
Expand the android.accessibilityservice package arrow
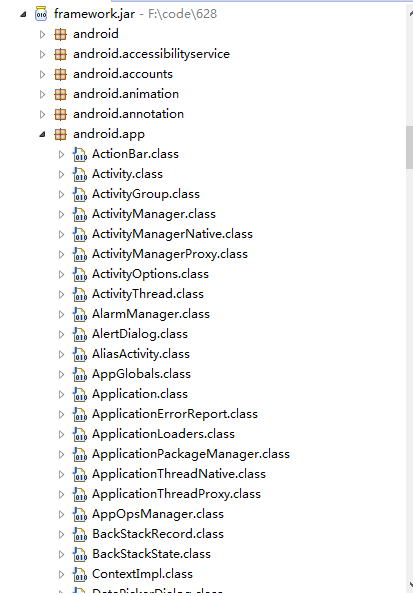[42, 54]
